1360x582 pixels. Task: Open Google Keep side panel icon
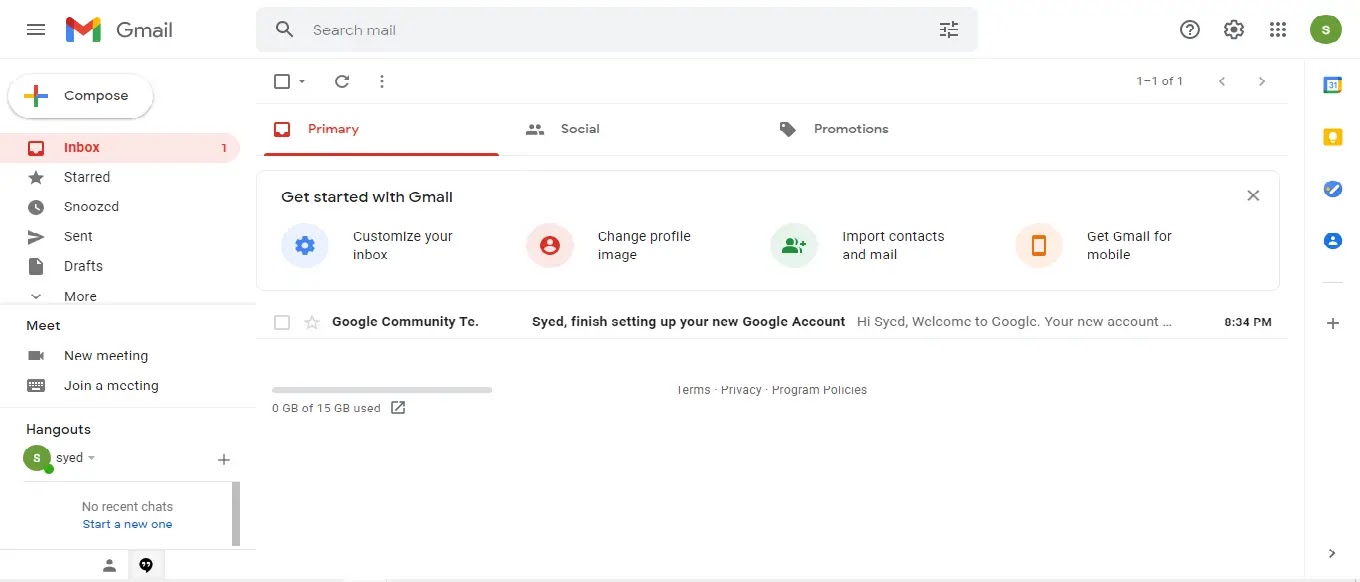point(1333,137)
